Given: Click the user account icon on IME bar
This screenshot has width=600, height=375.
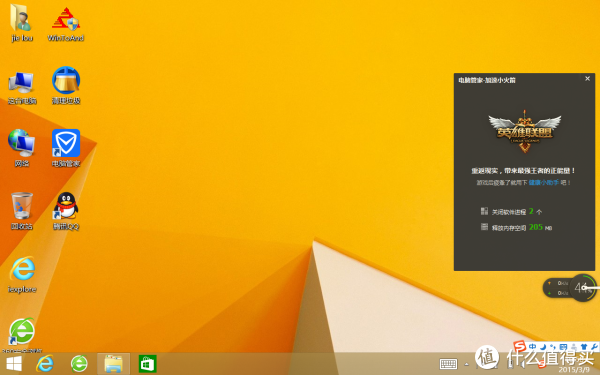Looking at the screenshot, I should (x=574, y=347).
